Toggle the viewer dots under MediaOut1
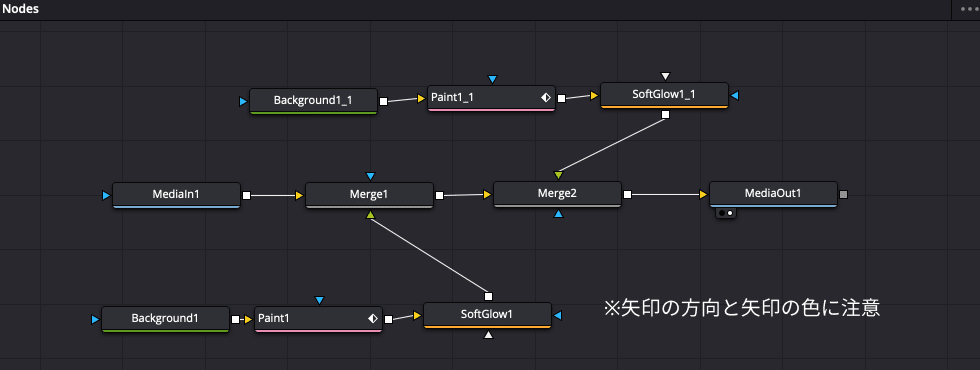 tap(726, 213)
